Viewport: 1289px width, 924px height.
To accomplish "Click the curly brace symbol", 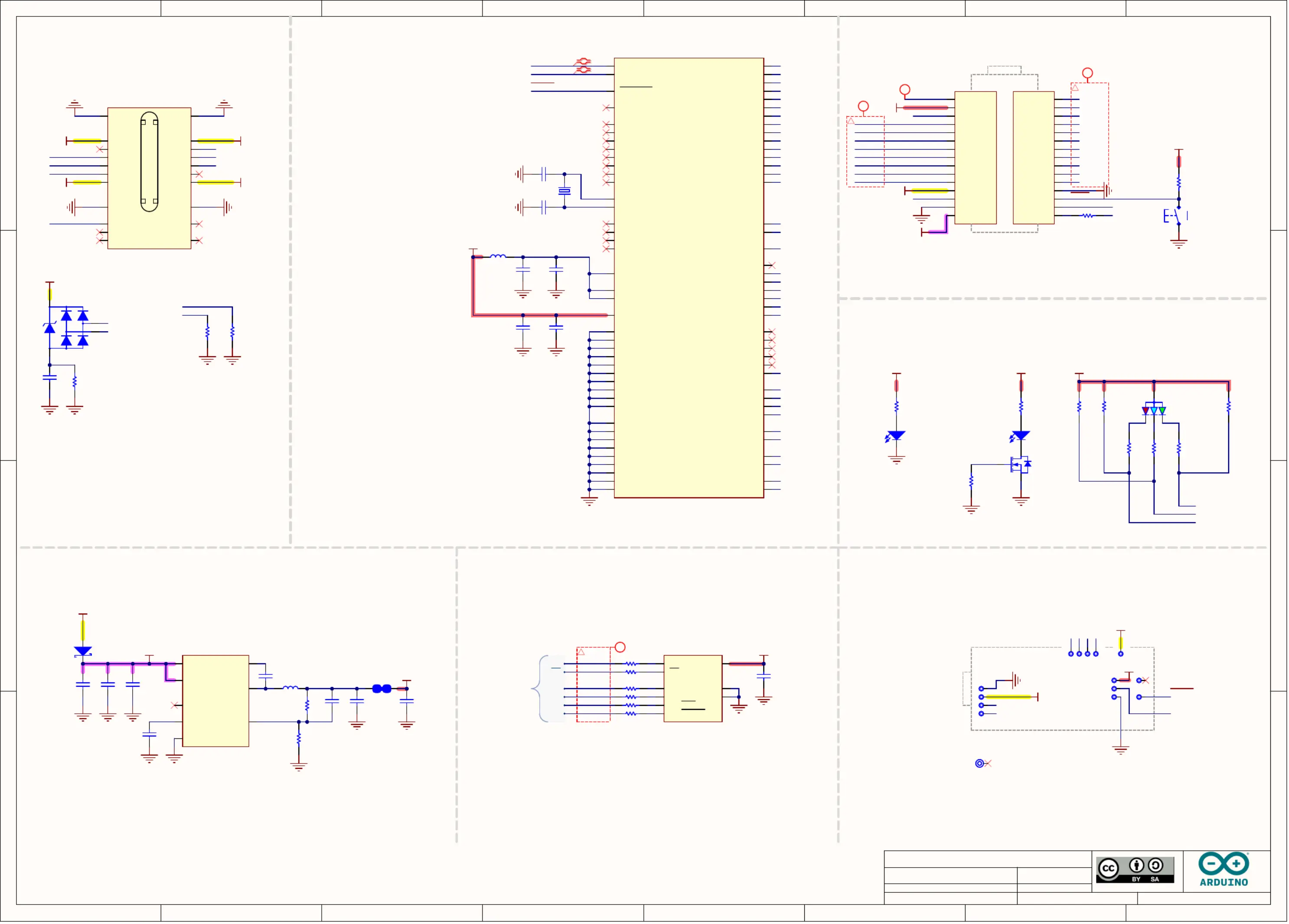I will pyautogui.click(x=540, y=689).
